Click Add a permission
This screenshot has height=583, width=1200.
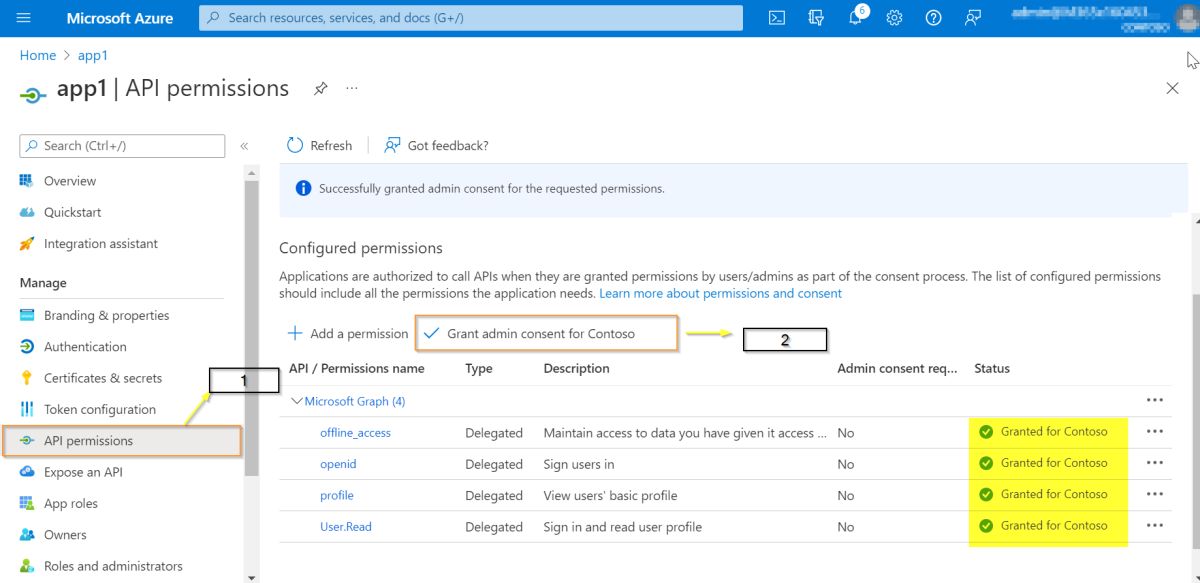click(x=348, y=333)
